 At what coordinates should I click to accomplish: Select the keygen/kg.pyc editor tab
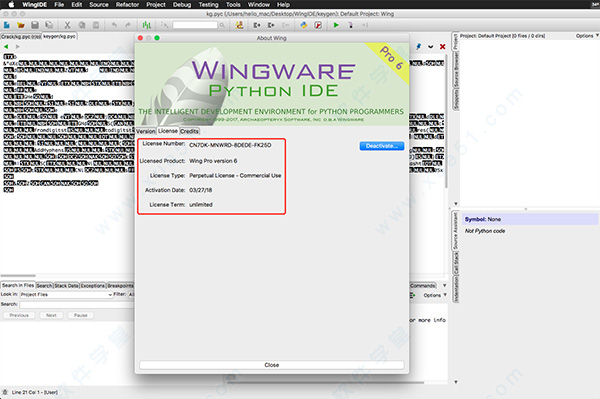[59, 36]
